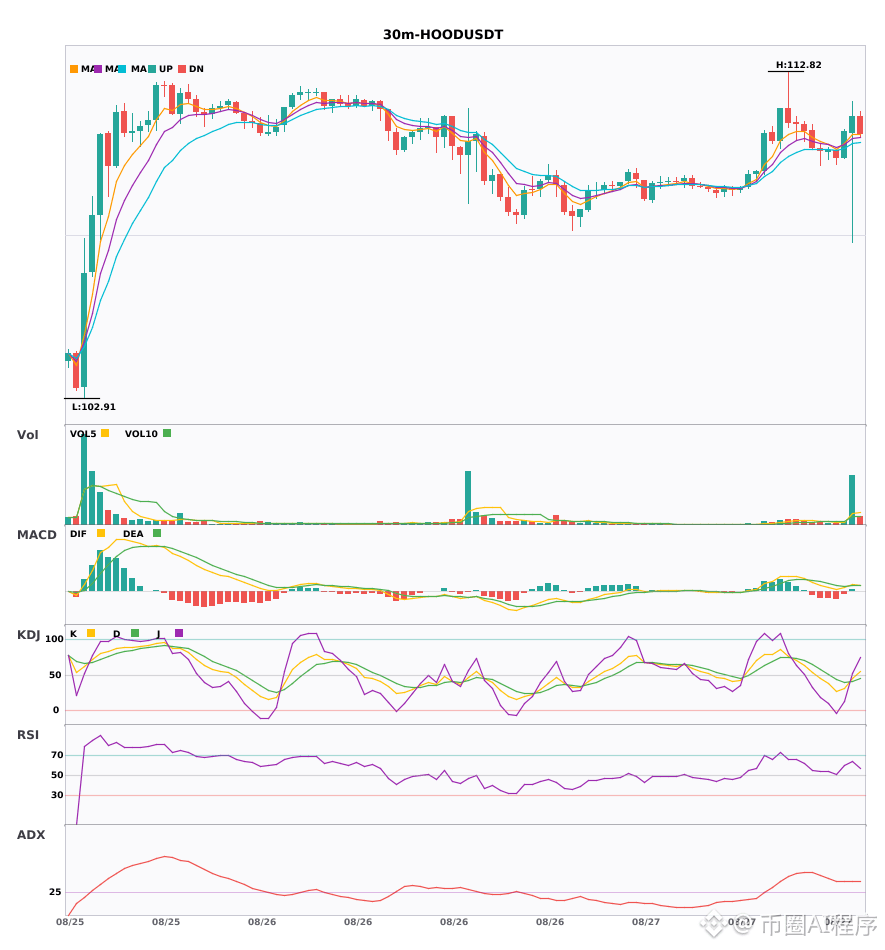
Task: Click the orange MA legend swatch
Action: pos(74,69)
